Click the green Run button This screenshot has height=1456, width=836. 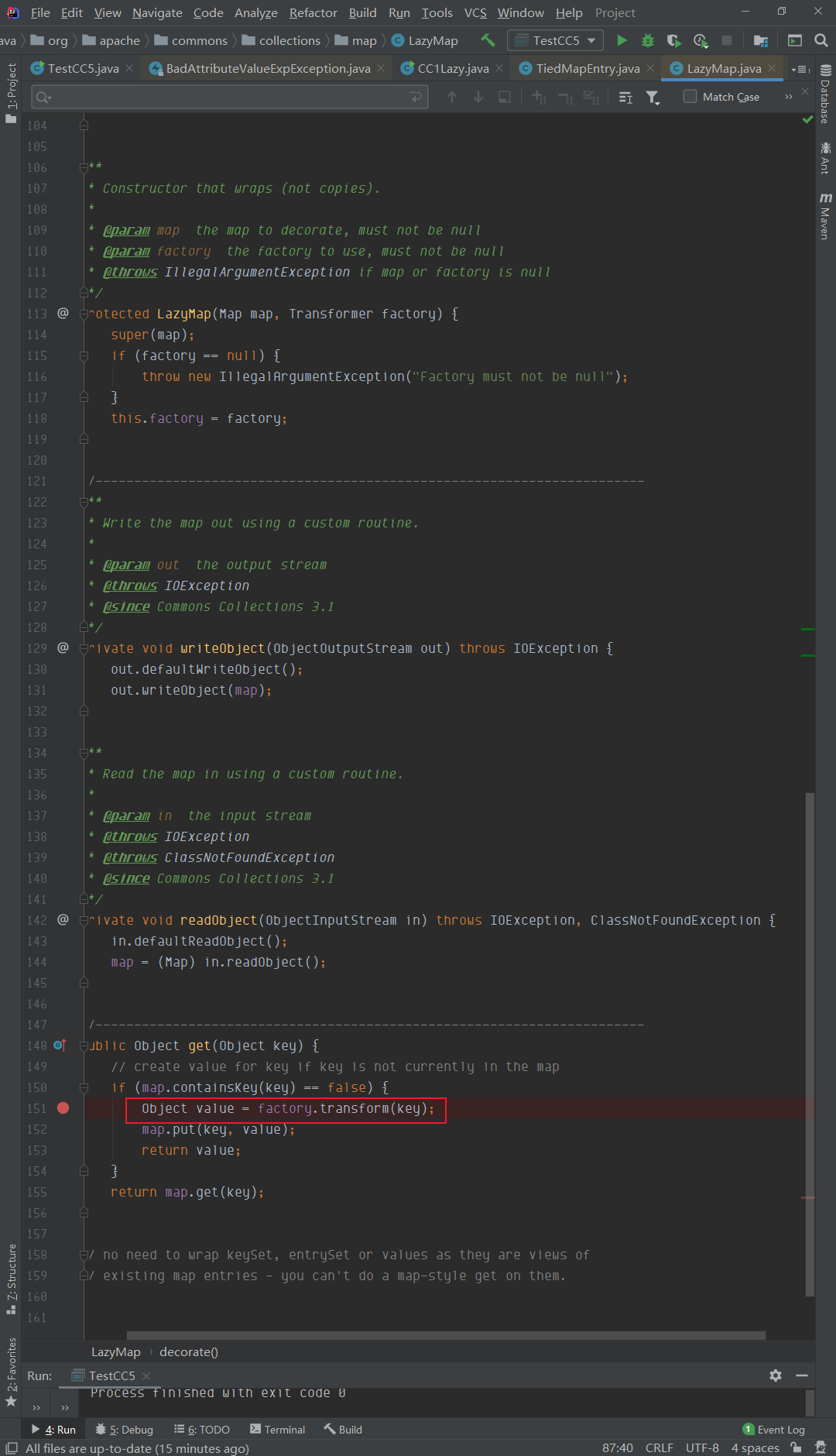622,40
